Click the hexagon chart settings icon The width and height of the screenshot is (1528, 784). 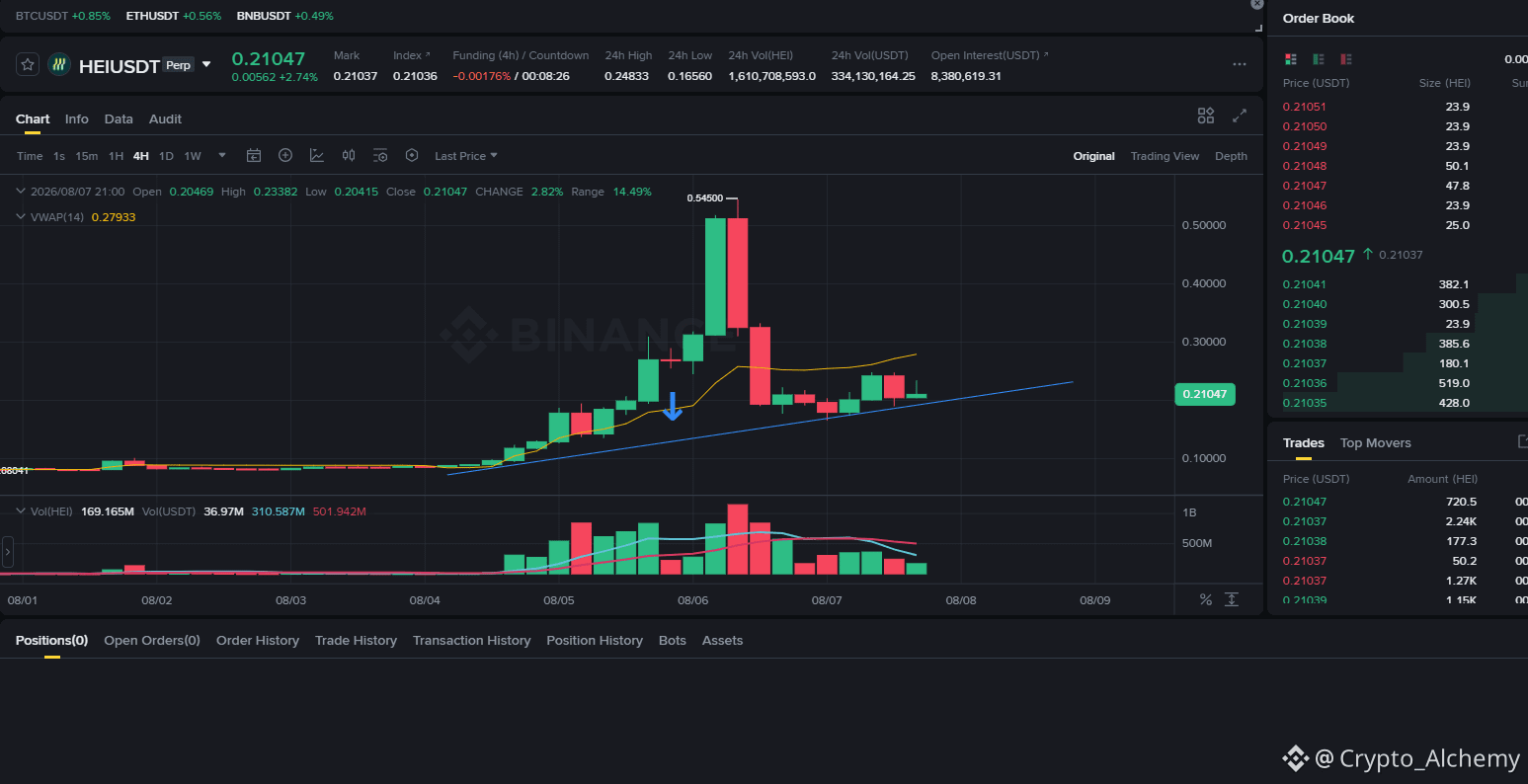pyautogui.click(x=412, y=155)
